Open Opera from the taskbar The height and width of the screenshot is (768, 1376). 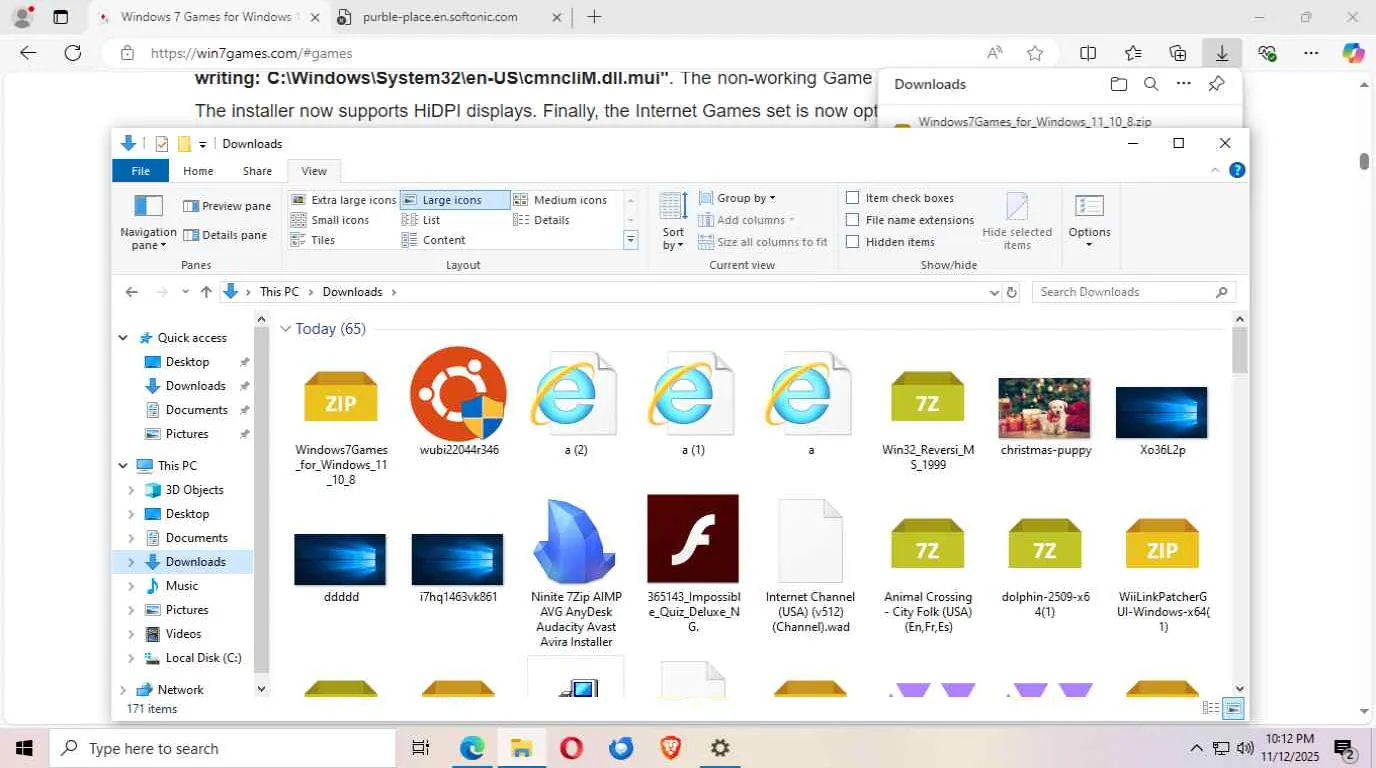(x=571, y=748)
